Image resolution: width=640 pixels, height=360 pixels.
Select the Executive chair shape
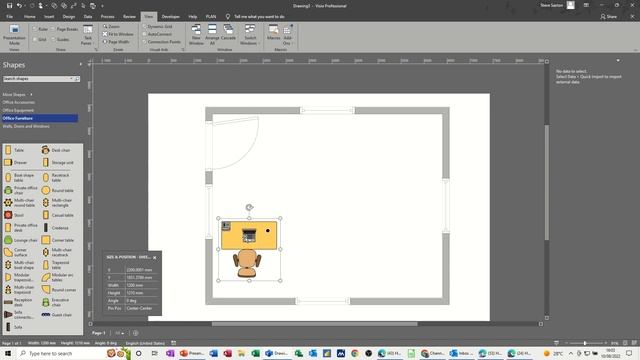(x=55, y=302)
